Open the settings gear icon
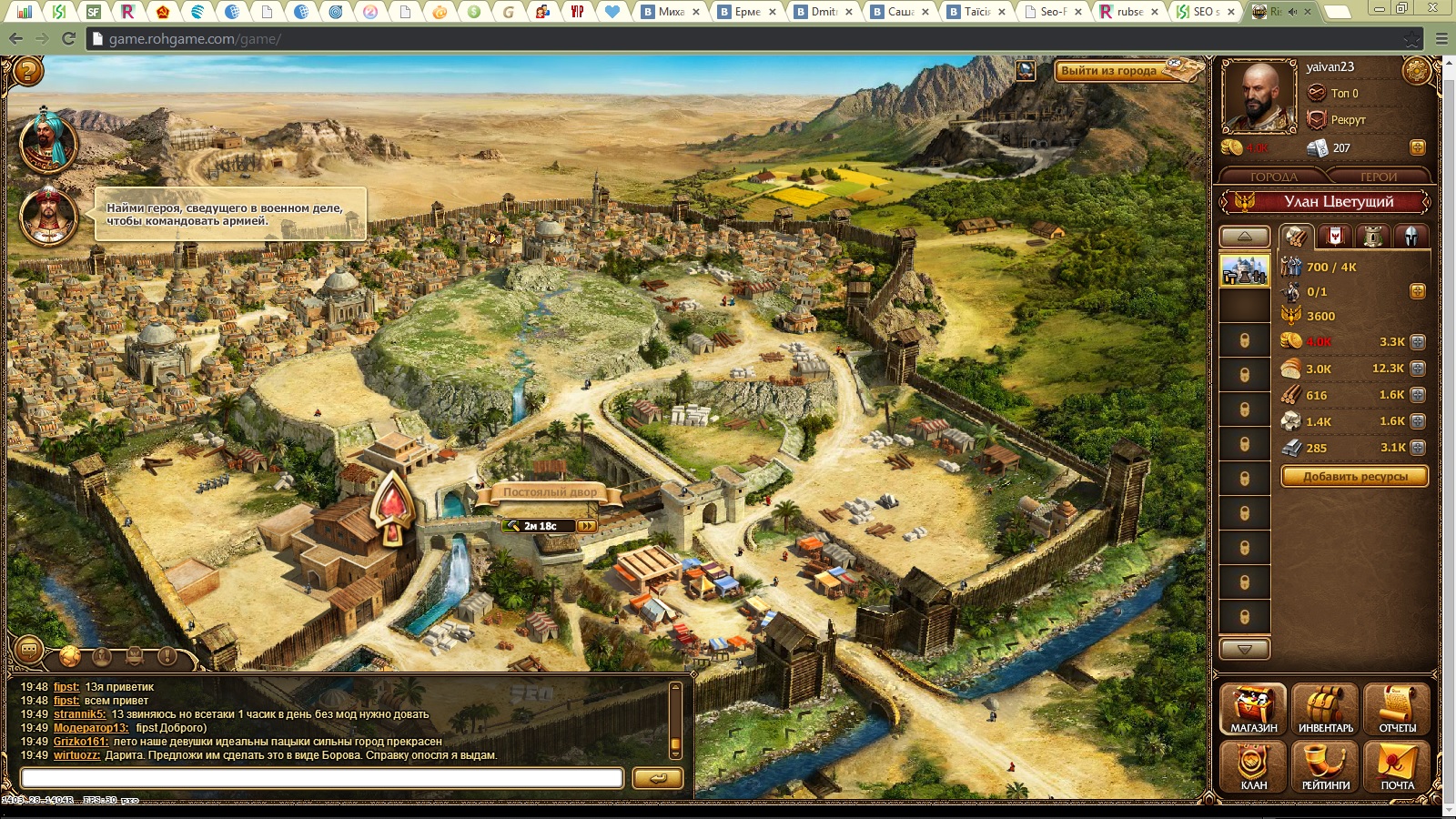The image size is (1456, 819). (x=1417, y=70)
